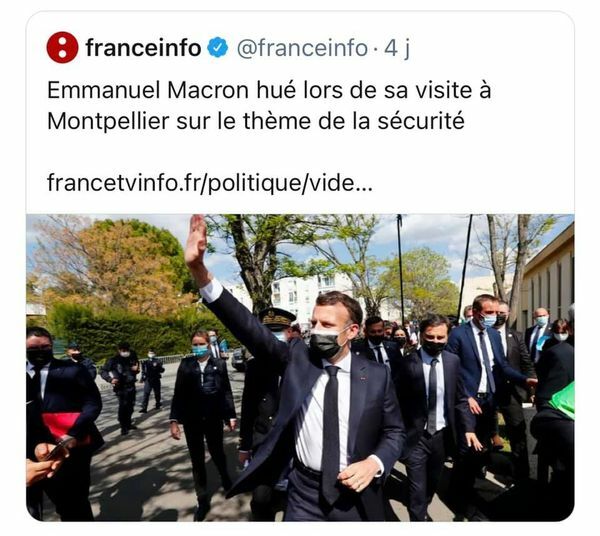
Task: Click the green bag at photo's right edge
Action: click(562, 400)
